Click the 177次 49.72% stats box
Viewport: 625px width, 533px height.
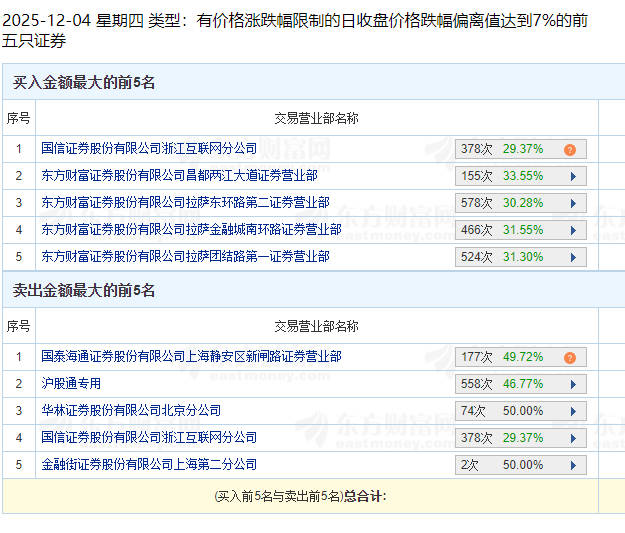[x=521, y=357]
